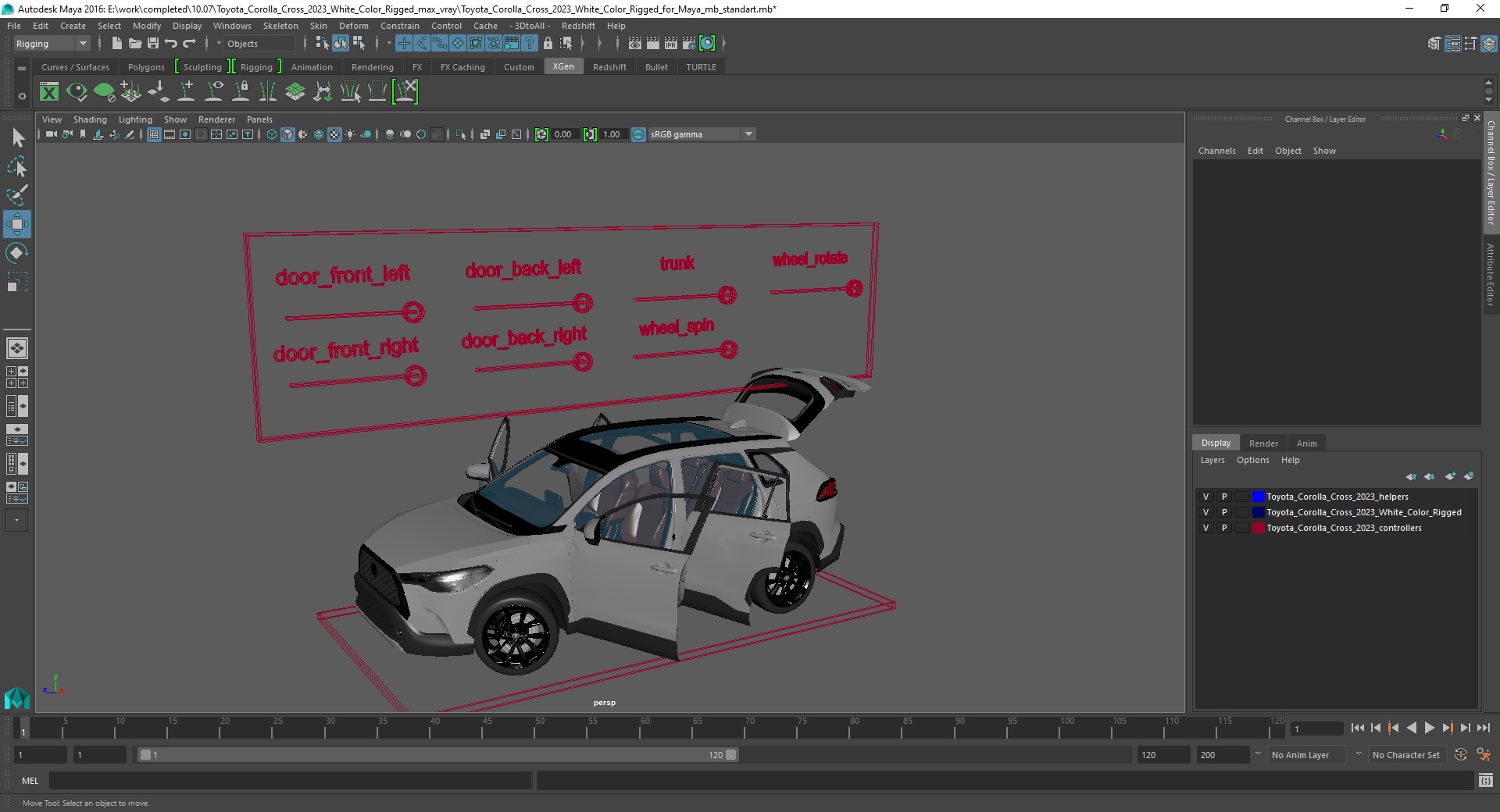Click the Open Scene folder icon

click(x=134, y=44)
